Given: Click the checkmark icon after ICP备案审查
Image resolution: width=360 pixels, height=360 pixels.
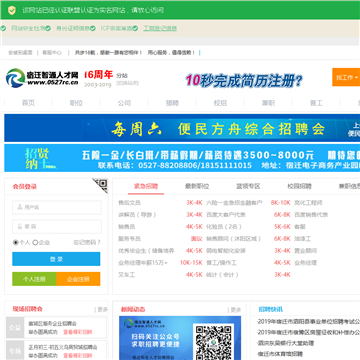Looking at the screenshot, I should pos(135,28).
